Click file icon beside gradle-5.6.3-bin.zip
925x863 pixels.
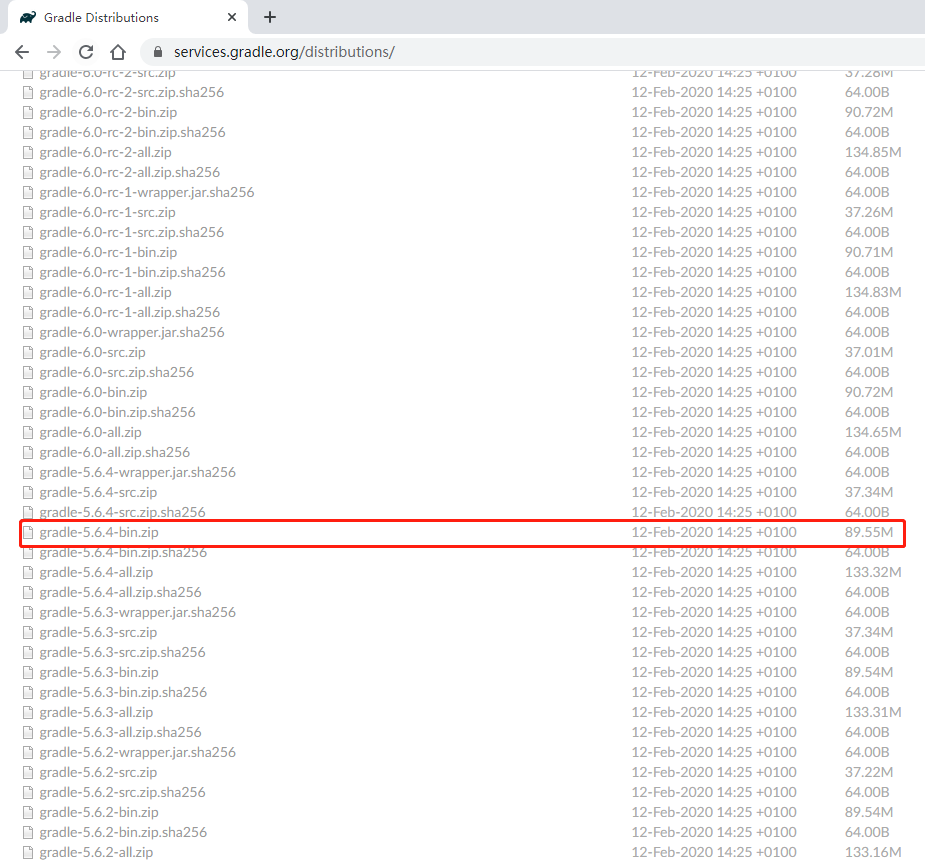(28, 672)
